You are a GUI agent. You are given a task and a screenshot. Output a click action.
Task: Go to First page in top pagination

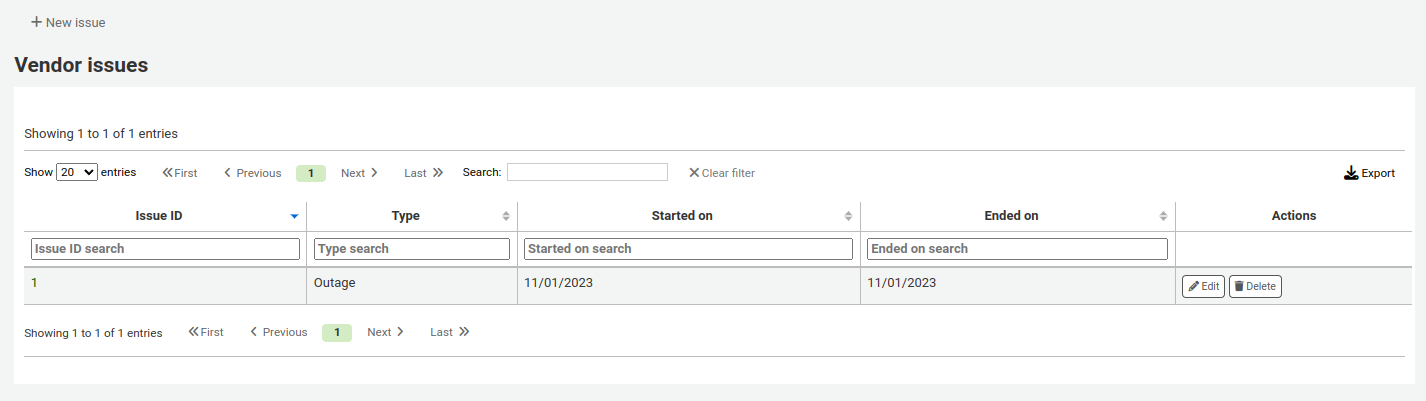(180, 173)
